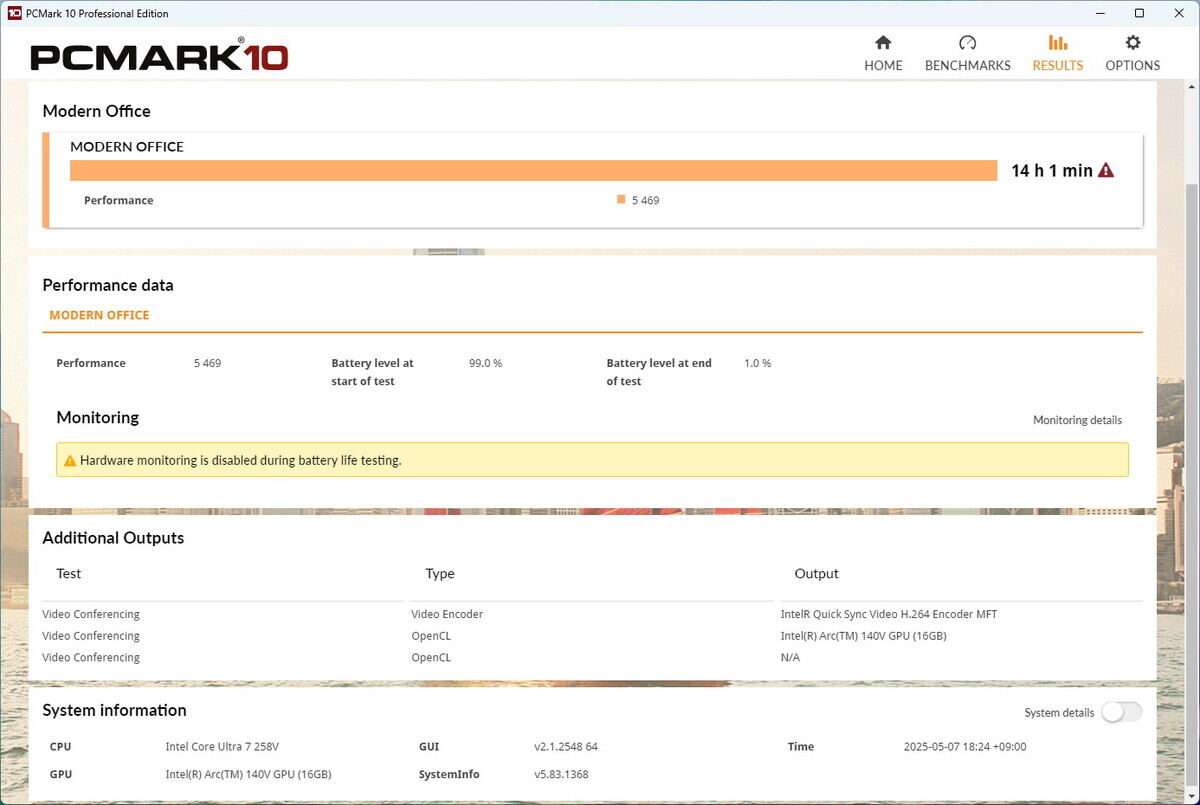This screenshot has width=1200, height=805.
Task: Click the Type column header
Action: [x=440, y=573]
